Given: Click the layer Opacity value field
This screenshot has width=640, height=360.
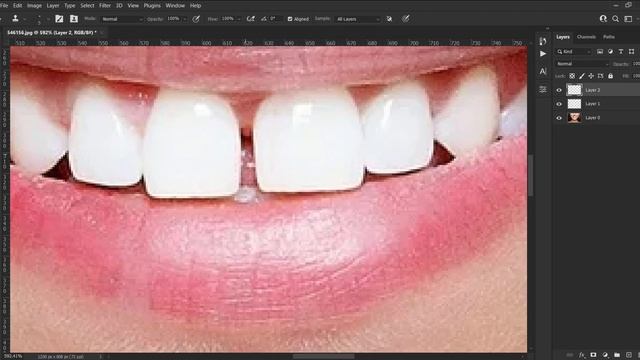Looking at the screenshot, I should click(x=636, y=64).
